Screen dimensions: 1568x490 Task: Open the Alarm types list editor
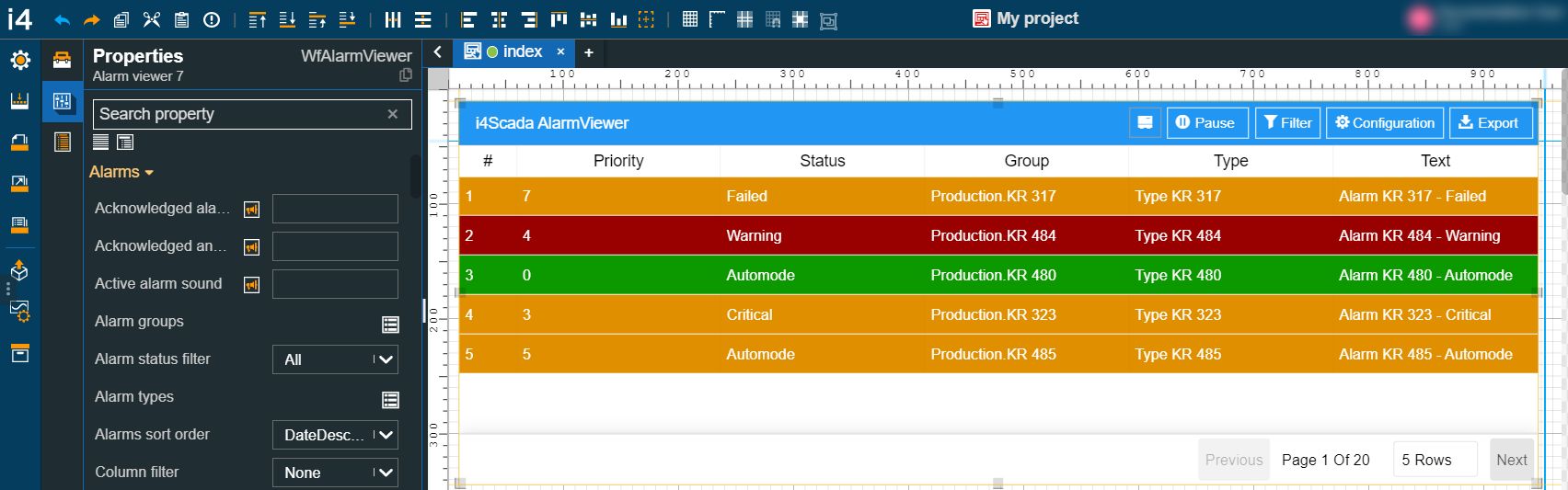(x=390, y=399)
